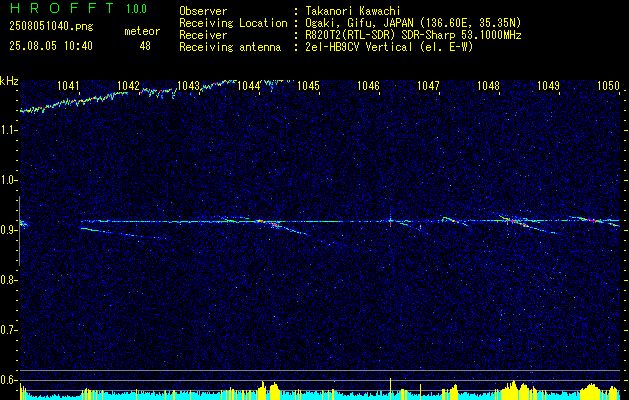629x400 pixels.
Task: Click the vertical grey frequency range bar
Action: 19,231
